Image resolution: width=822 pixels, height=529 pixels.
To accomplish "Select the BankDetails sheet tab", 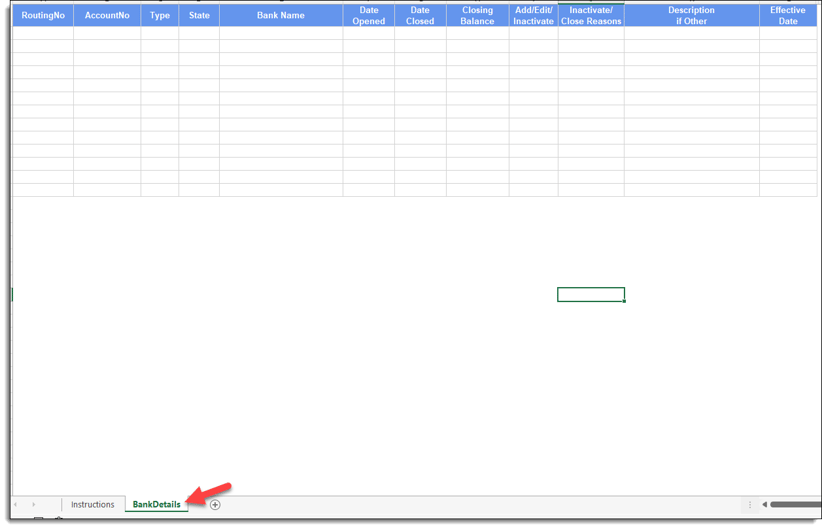I will click(x=156, y=505).
